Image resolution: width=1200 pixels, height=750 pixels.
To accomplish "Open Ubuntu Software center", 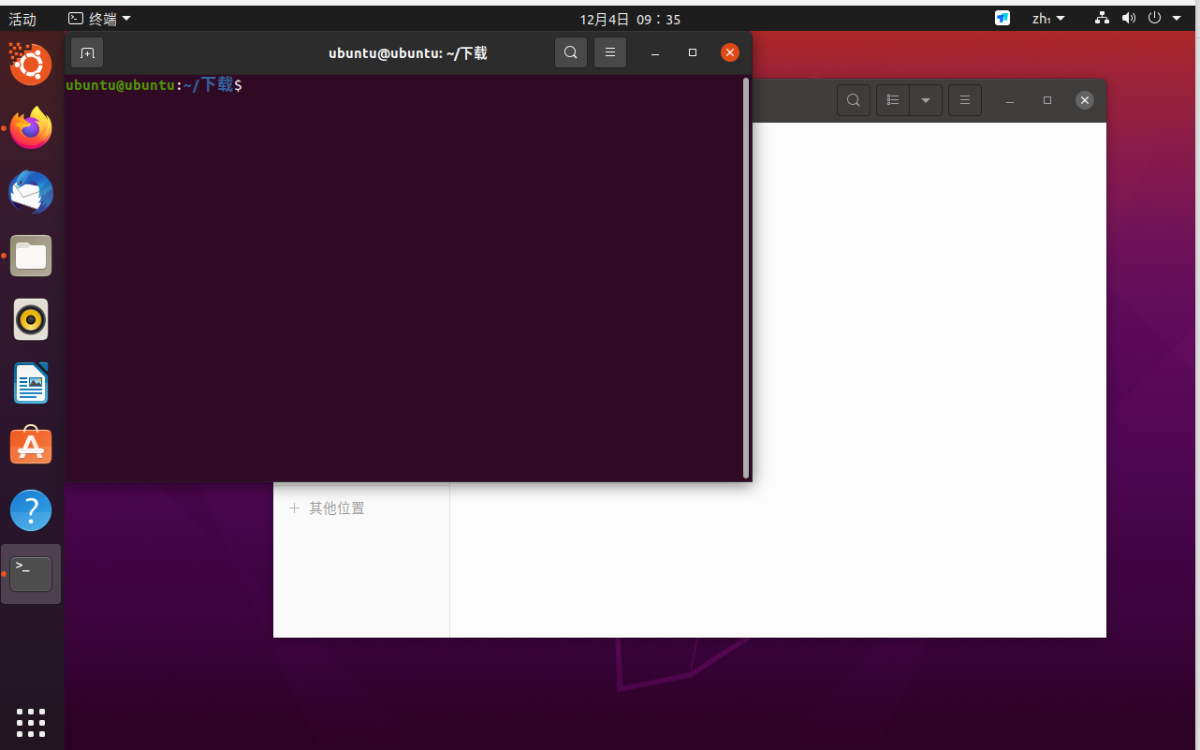I will coord(31,446).
